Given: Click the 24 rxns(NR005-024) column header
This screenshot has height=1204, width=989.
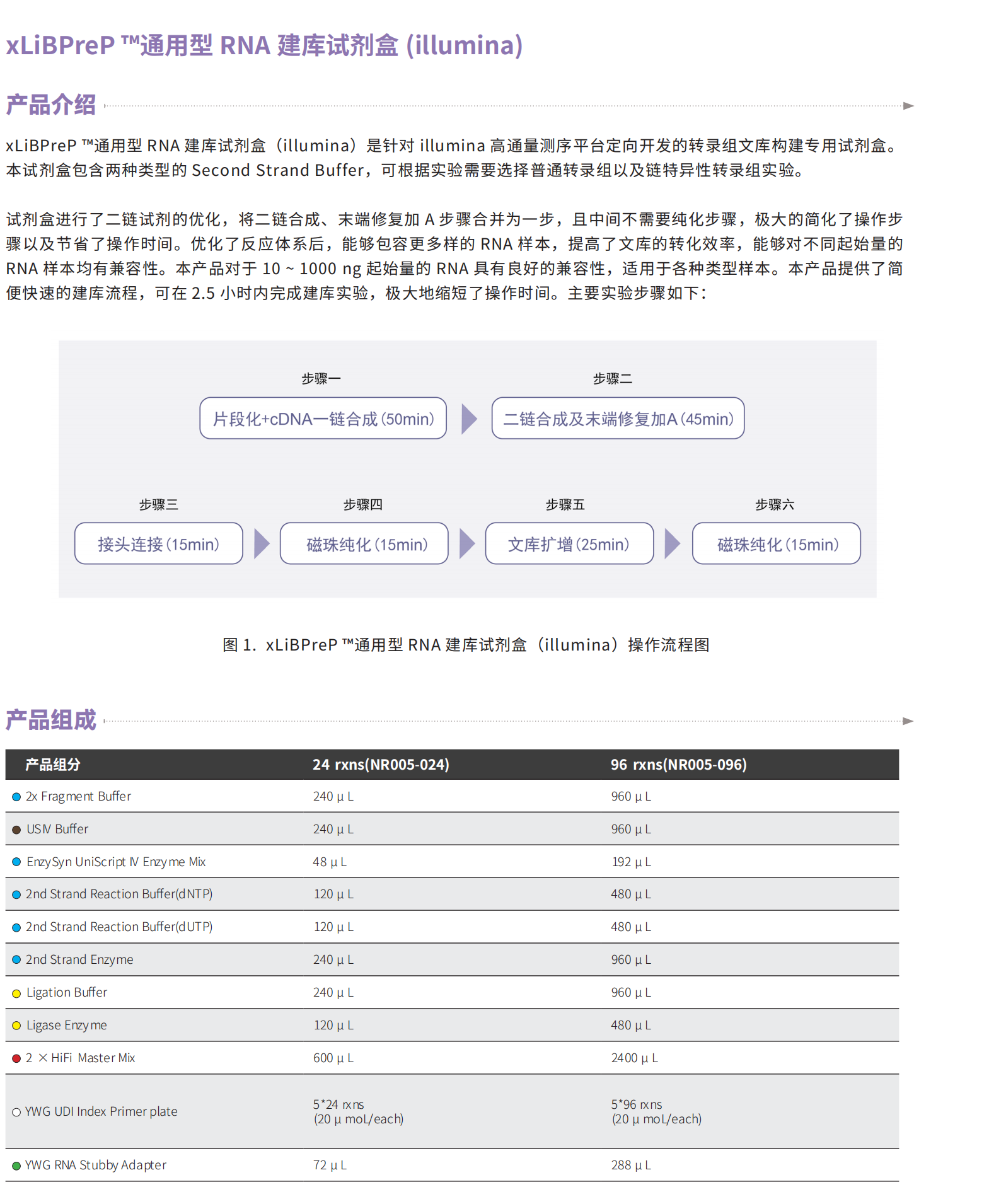Looking at the screenshot, I should click(381, 765).
